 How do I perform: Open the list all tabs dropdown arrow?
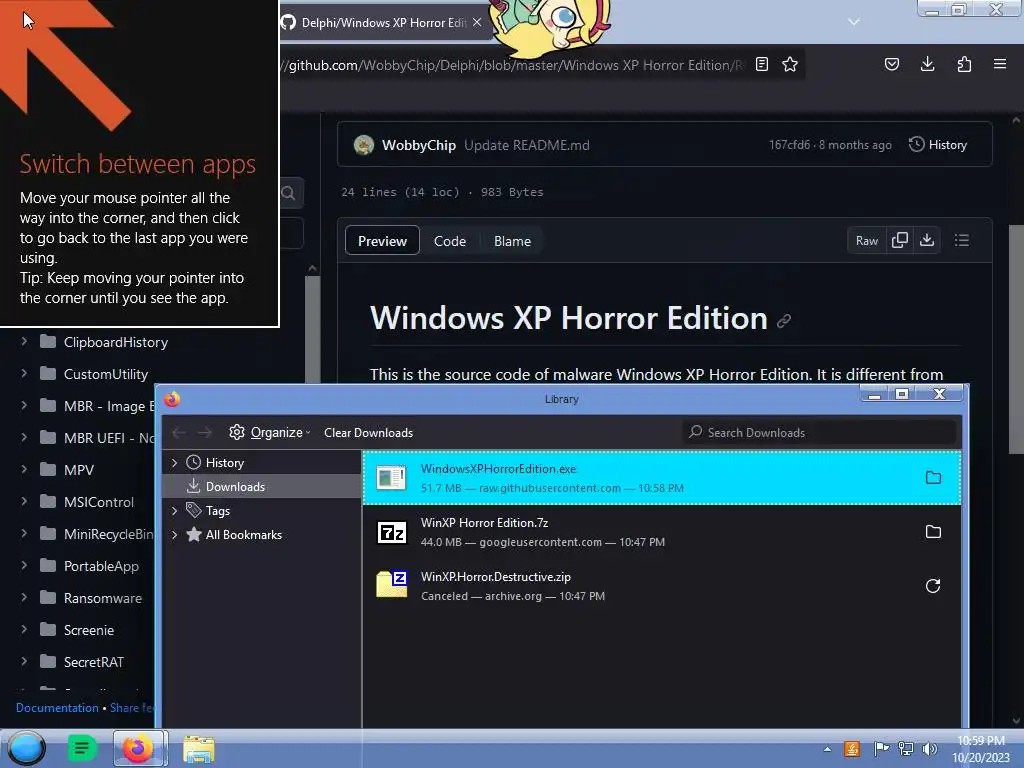pos(854,22)
